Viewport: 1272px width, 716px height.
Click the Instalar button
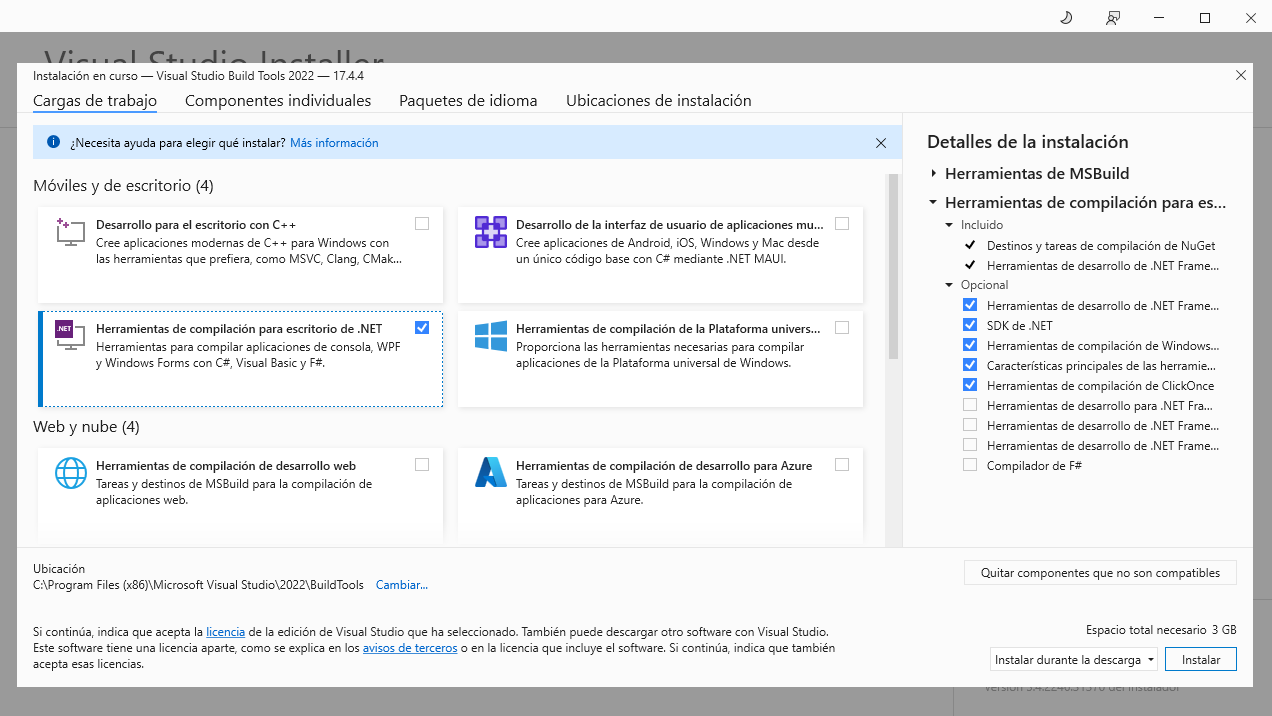coord(1201,660)
